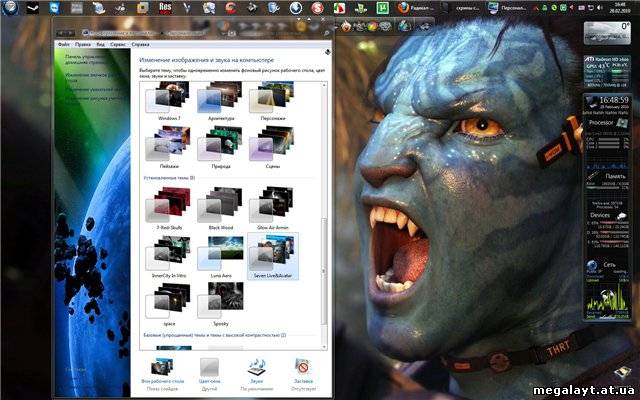Apply the Luna Aero theme
This screenshot has width=640, height=400.
(x=221, y=257)
